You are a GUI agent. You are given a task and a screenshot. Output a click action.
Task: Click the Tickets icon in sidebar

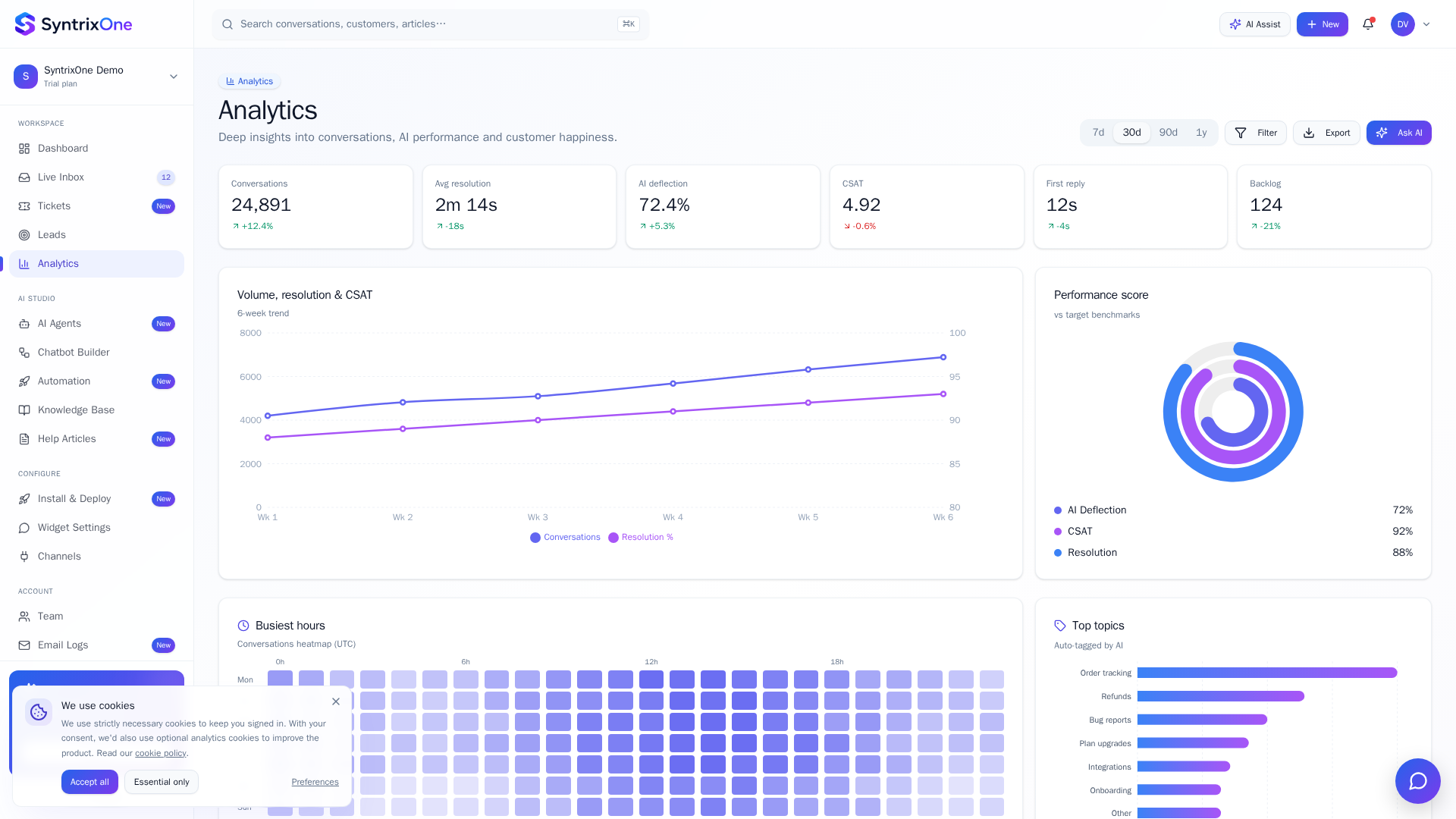pos(24,206)
